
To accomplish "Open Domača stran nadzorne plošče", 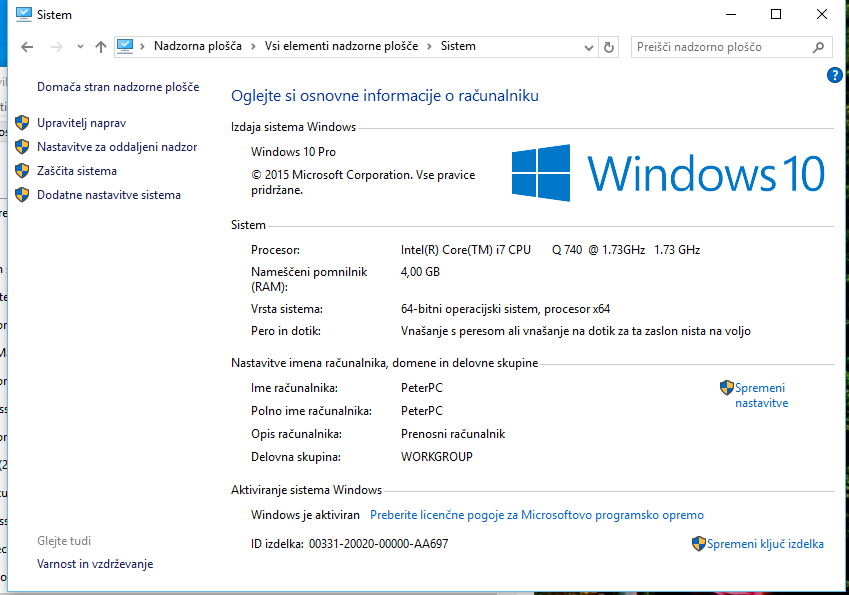I will 118,87.
